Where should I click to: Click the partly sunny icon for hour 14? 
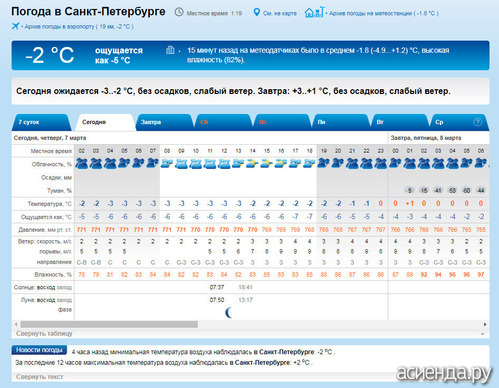[x=253, y=163]
